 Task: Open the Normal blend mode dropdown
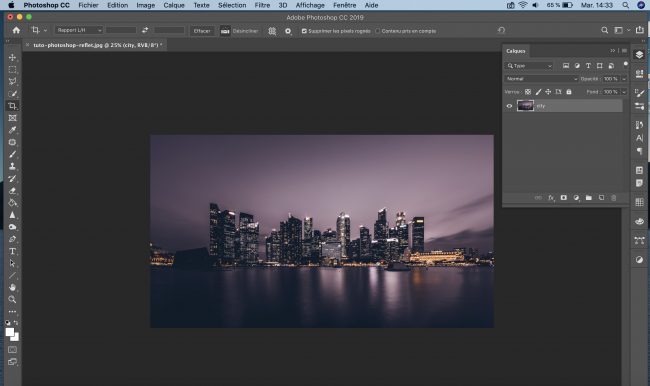tap(541, 79)
